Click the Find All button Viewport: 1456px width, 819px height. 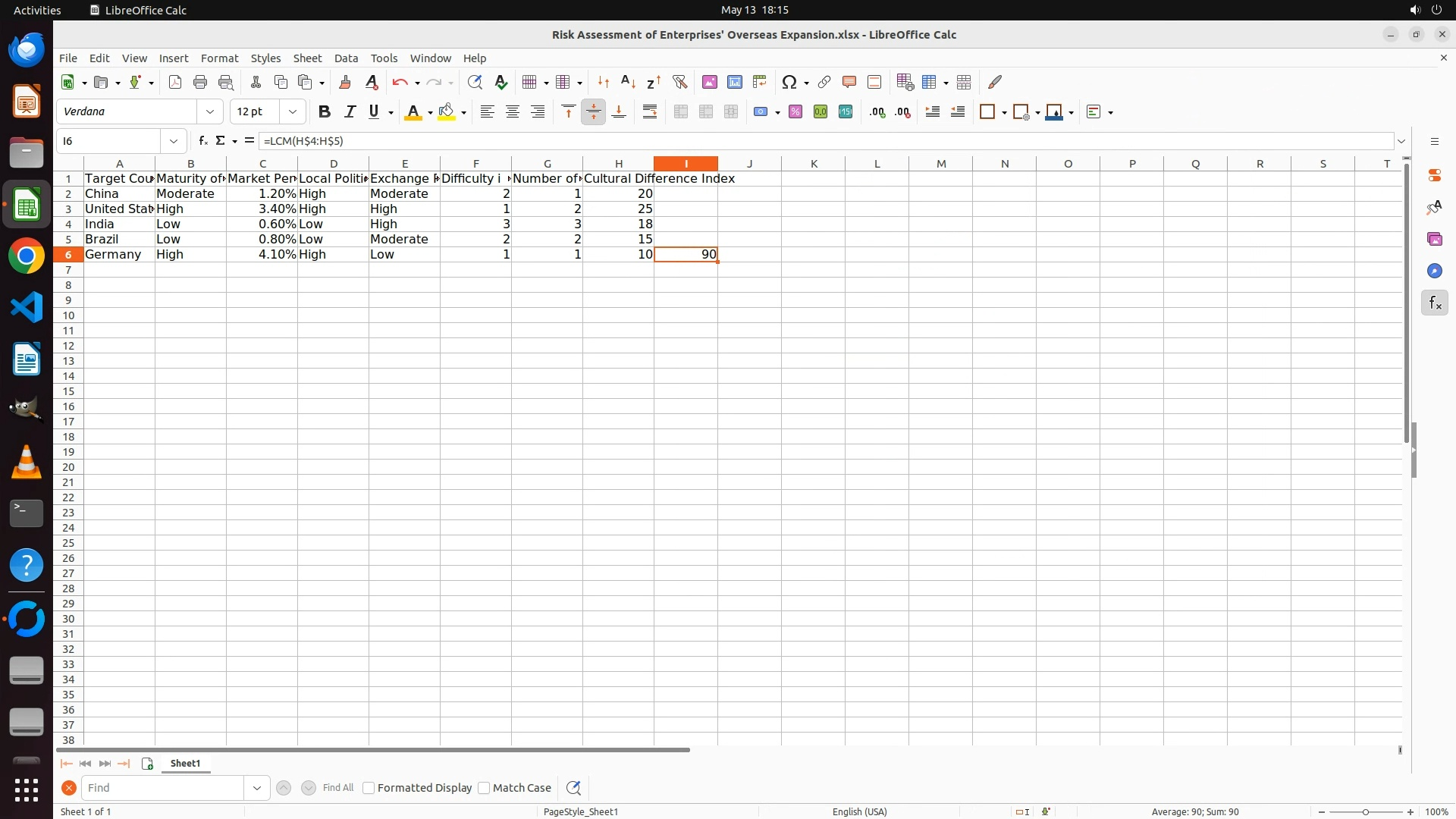pyautogui.click(x=338, y=788)
